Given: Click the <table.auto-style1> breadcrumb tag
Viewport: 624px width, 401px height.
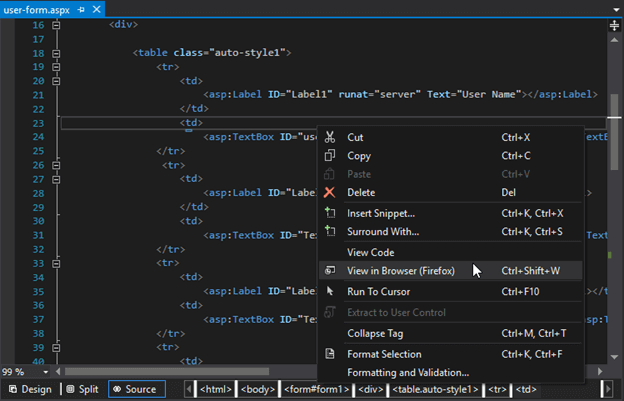Looking at the screenshot, I should coord(432,389).
